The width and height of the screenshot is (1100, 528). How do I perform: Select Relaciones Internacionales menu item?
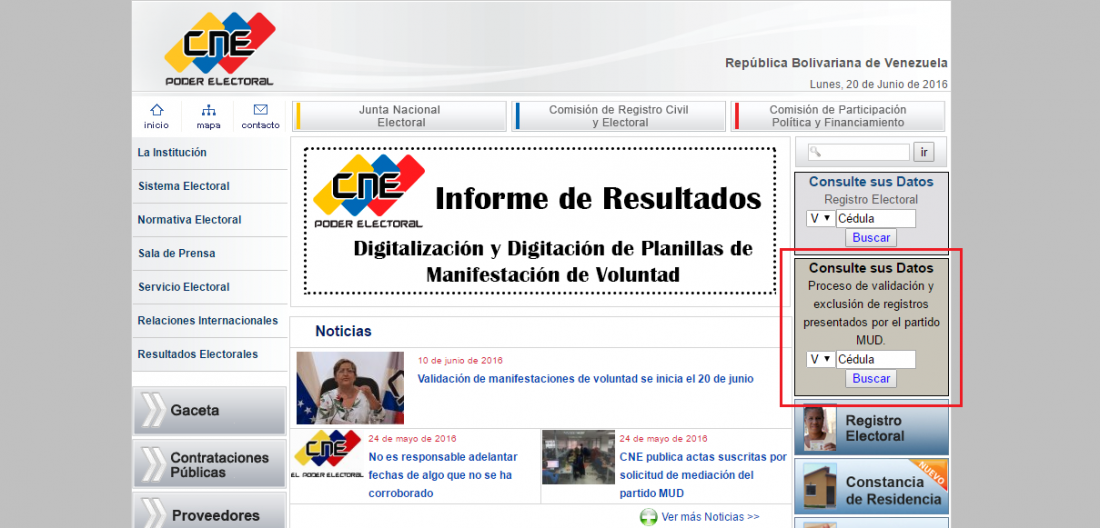pyautogui.click(x=210, y=320)
